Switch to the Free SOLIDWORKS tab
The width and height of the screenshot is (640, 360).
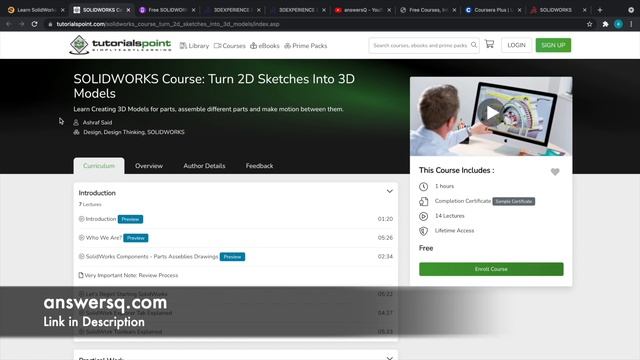pos(167,10)
